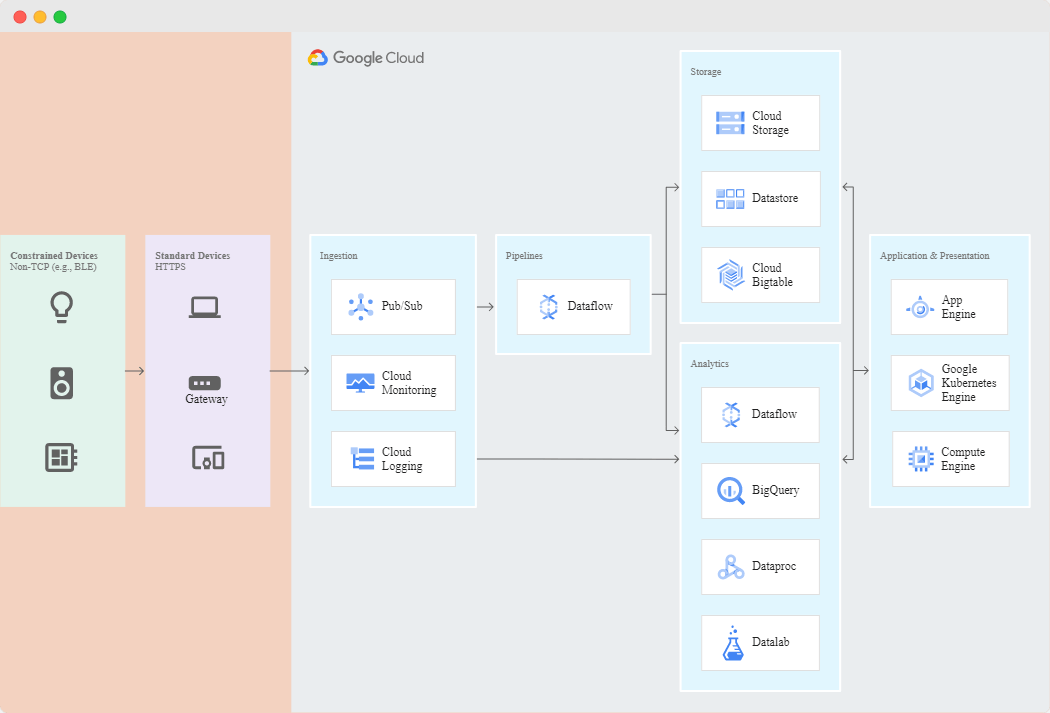
Task: Select the circuit board device icon
Action: (62, 458)
